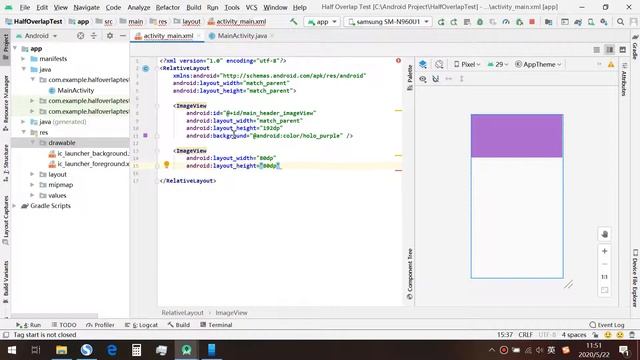This screenshot has width=640, height=360.
Task: Expand Gradle Scripts node
Action: (15, 206)
